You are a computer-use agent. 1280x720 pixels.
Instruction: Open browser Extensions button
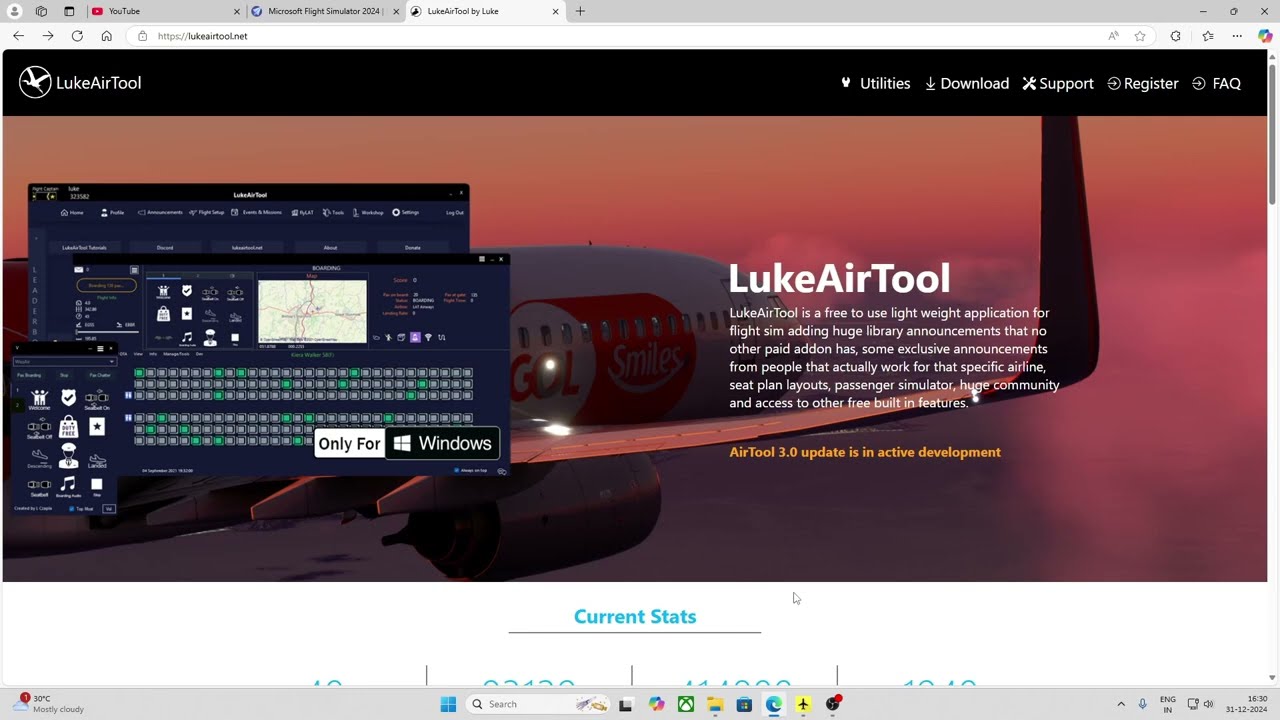(x=1175, y=36)
